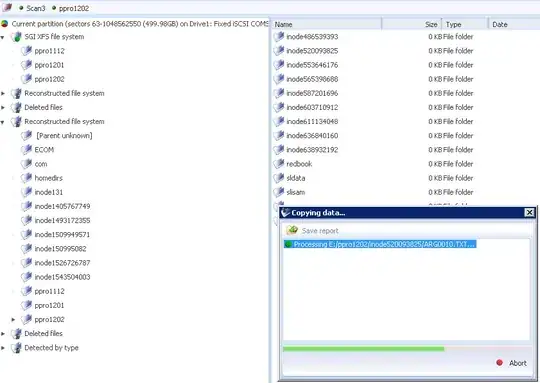
Task: Expand the ppro1202 node that has an arrow
Action: (x=13, y=320)
